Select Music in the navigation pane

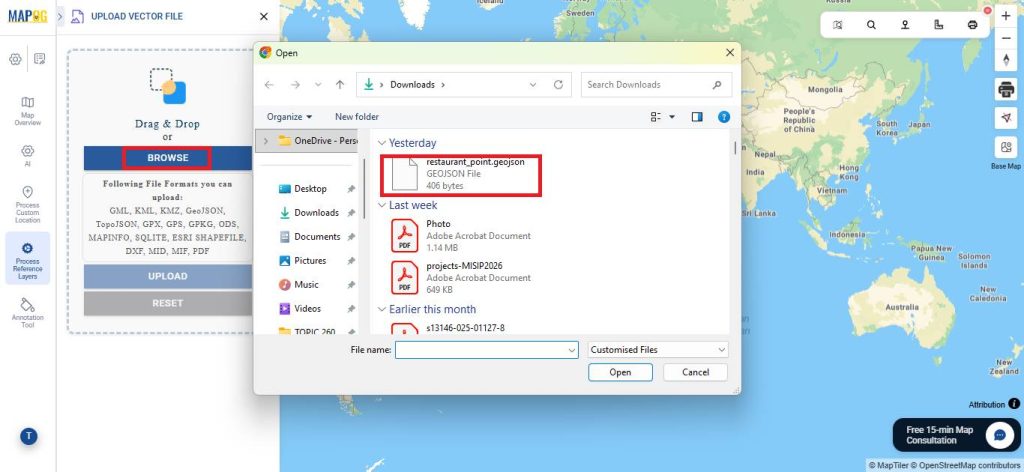pyautogui.click(x=306, y=285)
